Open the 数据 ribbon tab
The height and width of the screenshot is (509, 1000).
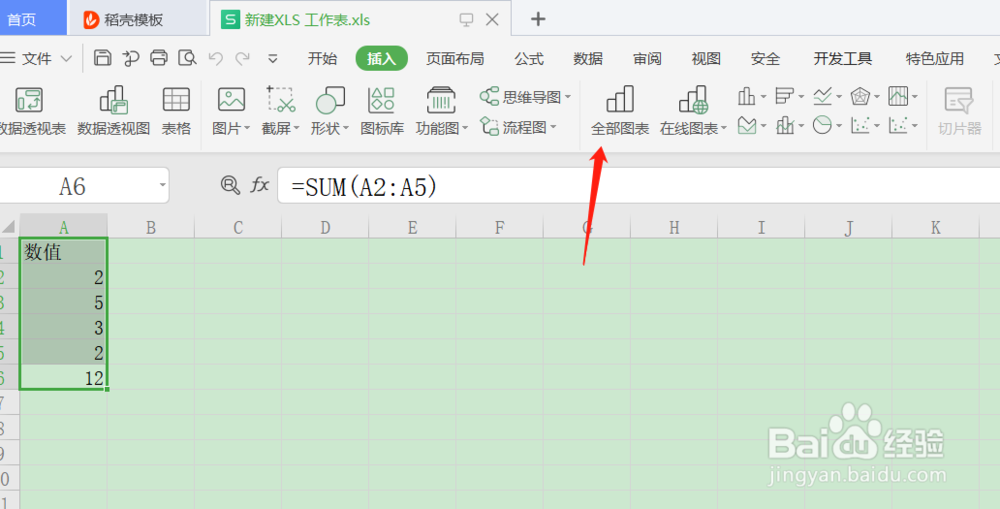[587, 59]
